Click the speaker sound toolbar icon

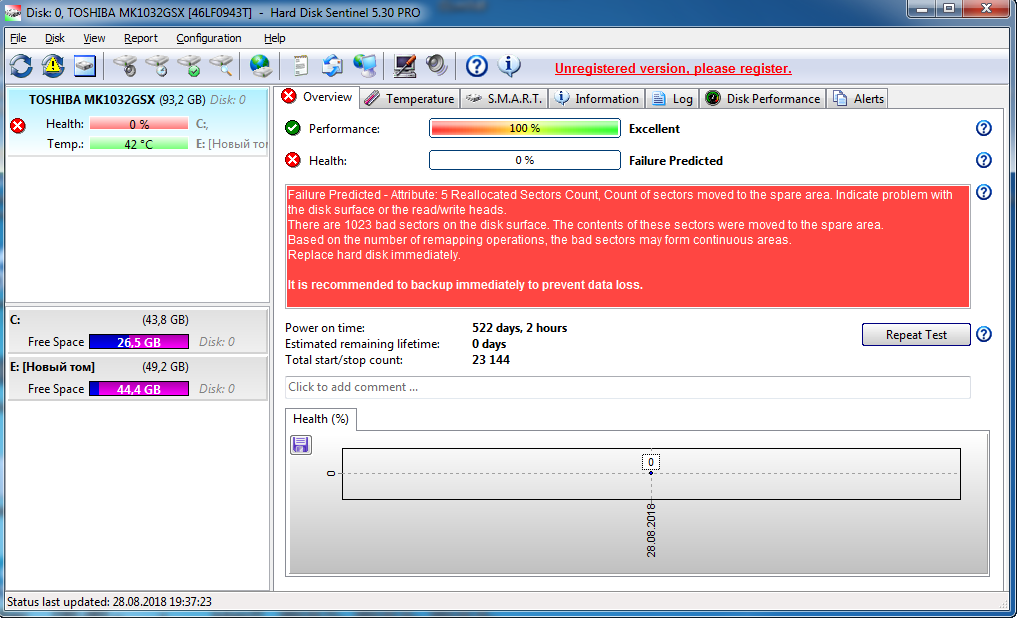pyautogui.click(x=437, y=65)
